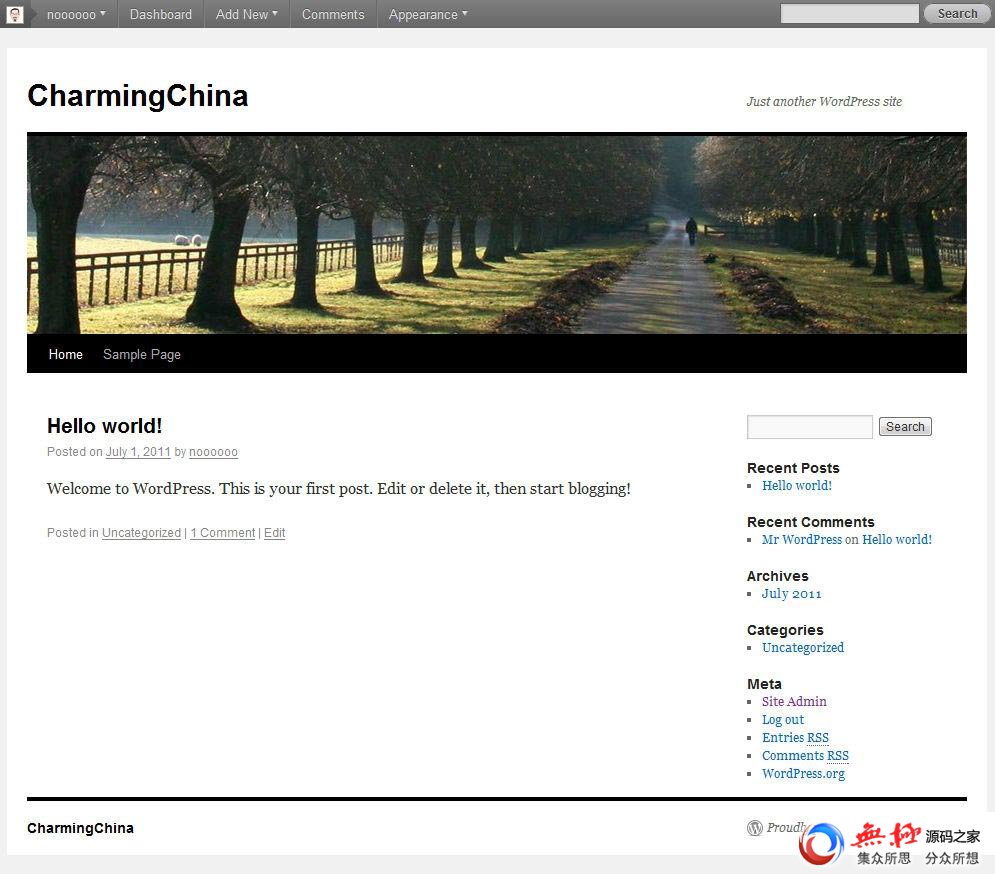Expand the noooooo account dropdown menu
Screen dimensions: 995x874
click(76, 14)
